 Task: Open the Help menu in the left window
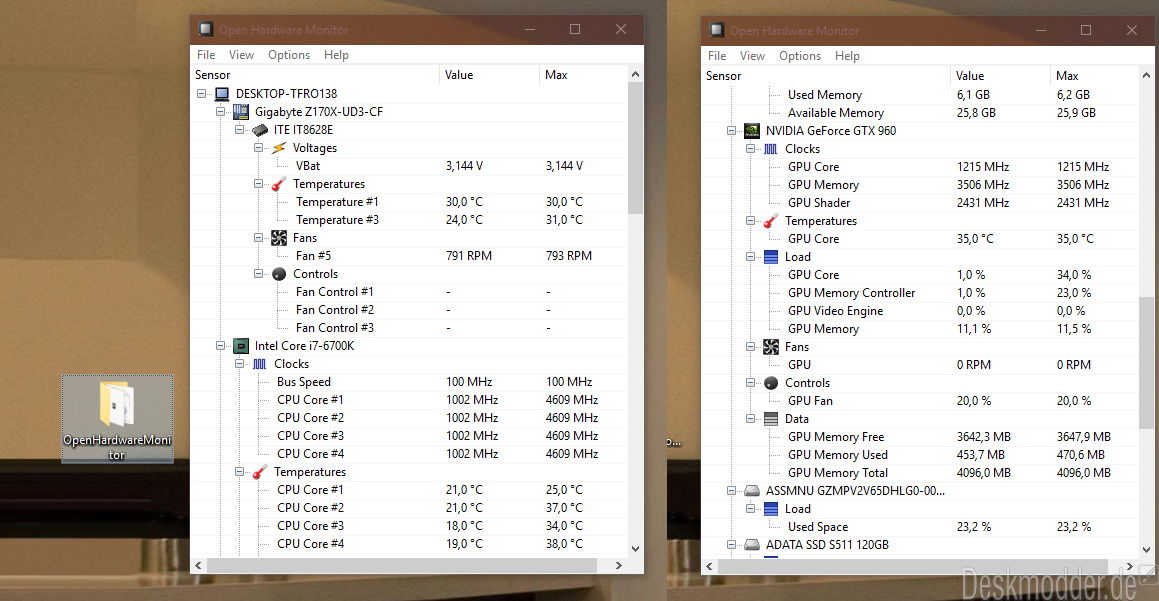336,55
